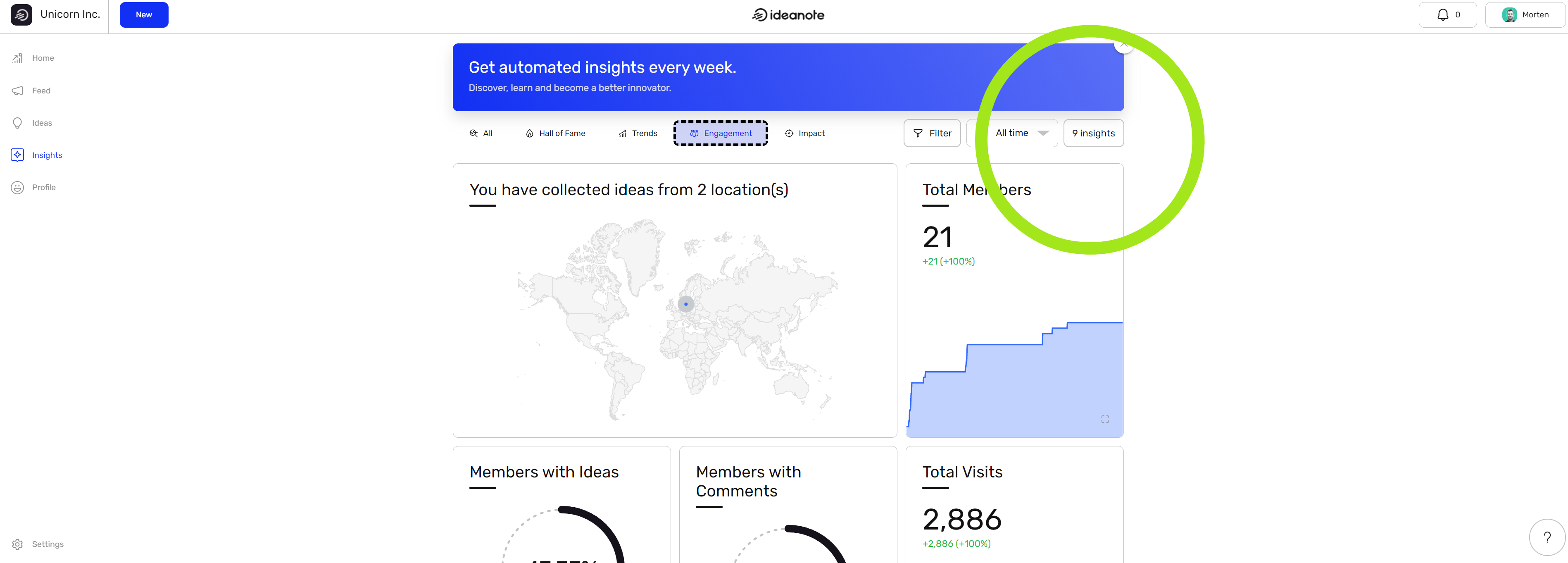Switch to the Trends tab
Image resolution: width=1568 pixels, height=563 pixels.
point(638,133)
